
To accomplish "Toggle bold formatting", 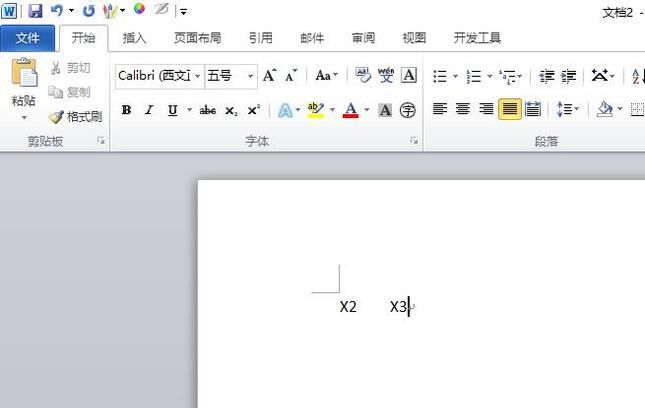I will [x=126, y=110].
